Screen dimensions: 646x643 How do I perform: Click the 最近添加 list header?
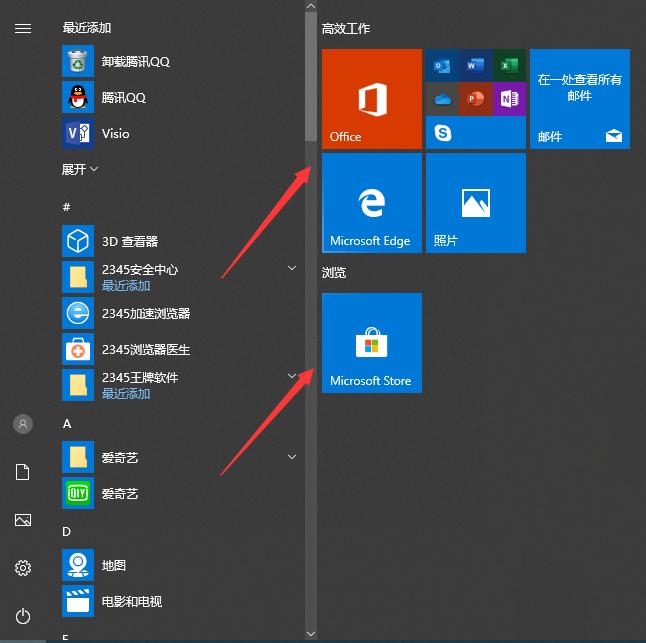tap(87, 28)
